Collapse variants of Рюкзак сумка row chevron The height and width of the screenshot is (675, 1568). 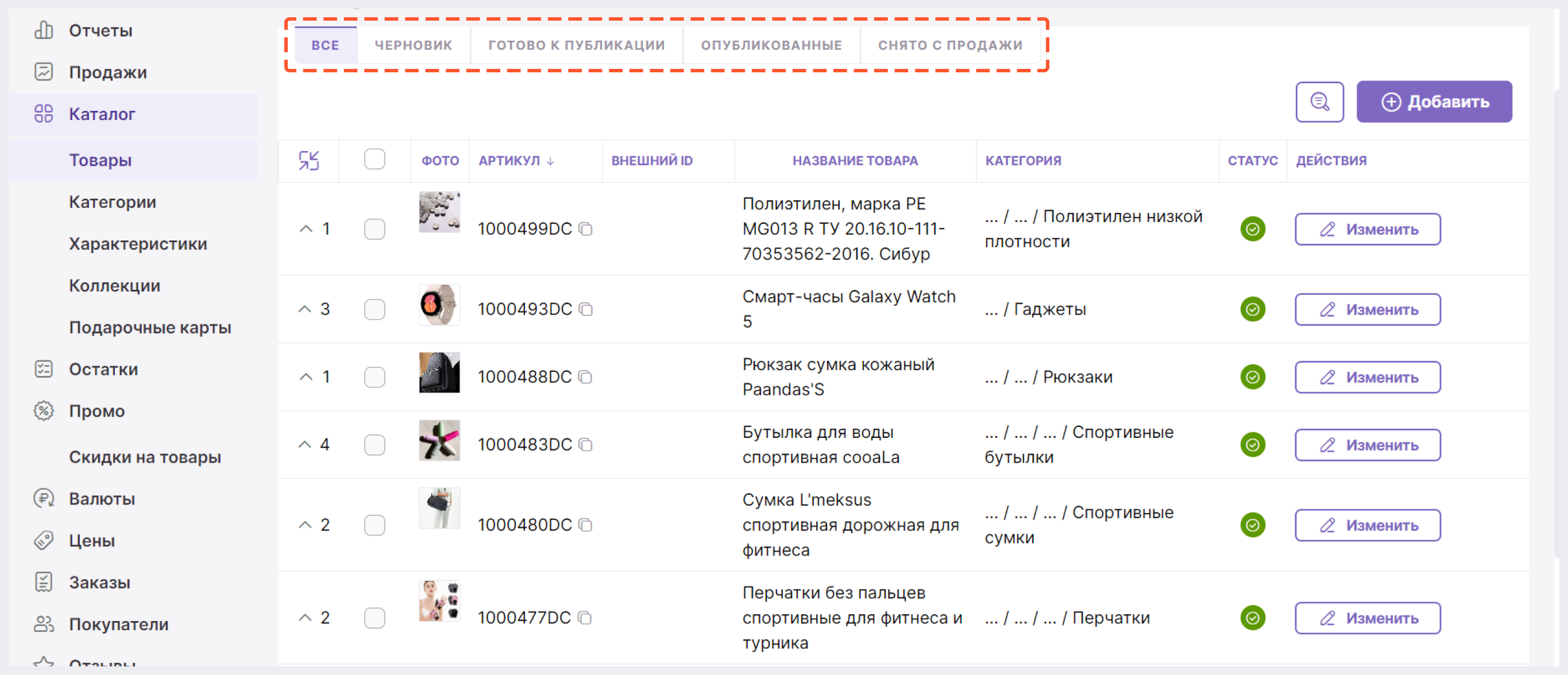pyautogui.click(x=306, y=377)
